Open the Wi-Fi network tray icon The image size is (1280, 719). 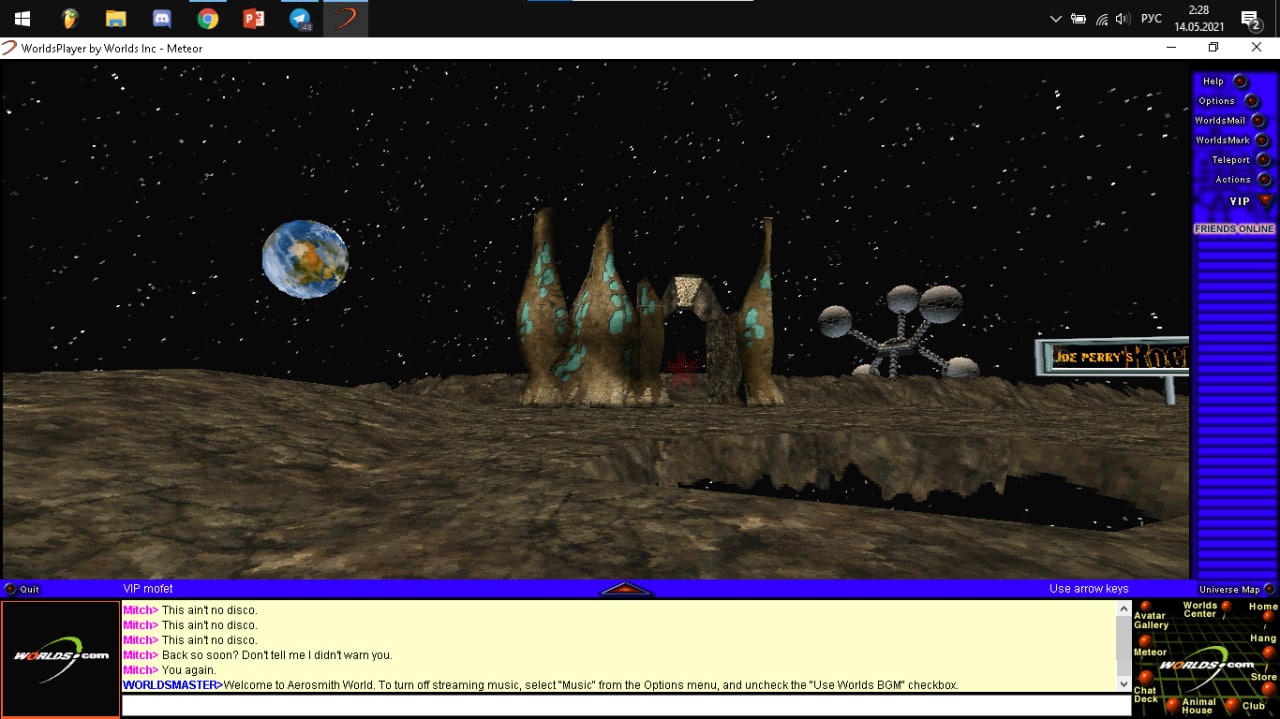[1102, 19]
